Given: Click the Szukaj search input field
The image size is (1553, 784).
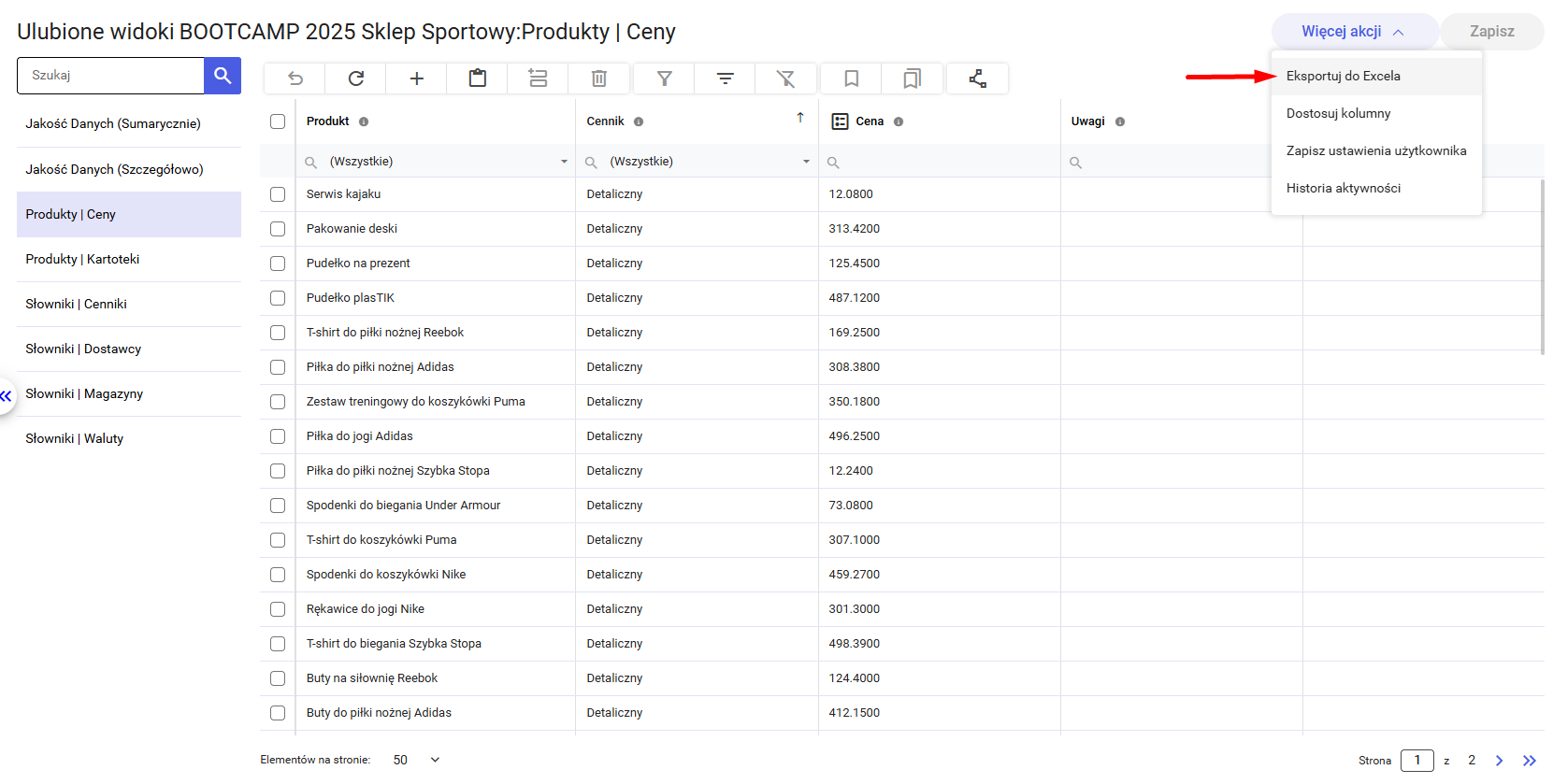Looking at the screenshot, I should pyautogui.click(x=111, y=76).
